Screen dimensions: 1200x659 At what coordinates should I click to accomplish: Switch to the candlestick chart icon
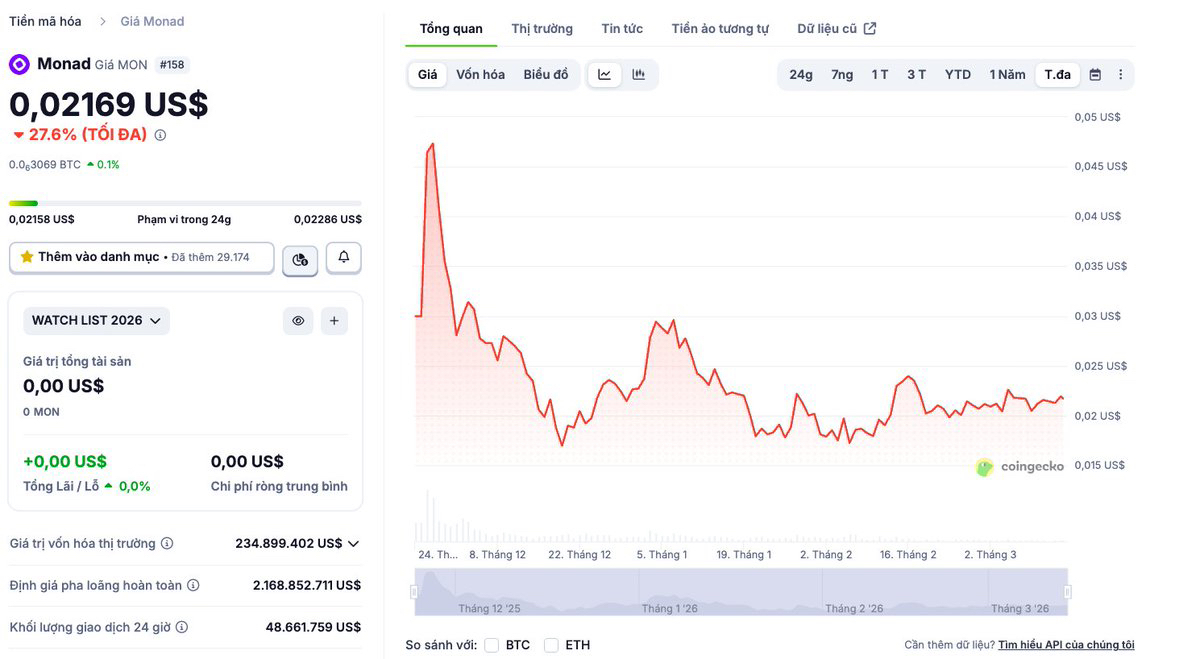[x=638, y=75]
